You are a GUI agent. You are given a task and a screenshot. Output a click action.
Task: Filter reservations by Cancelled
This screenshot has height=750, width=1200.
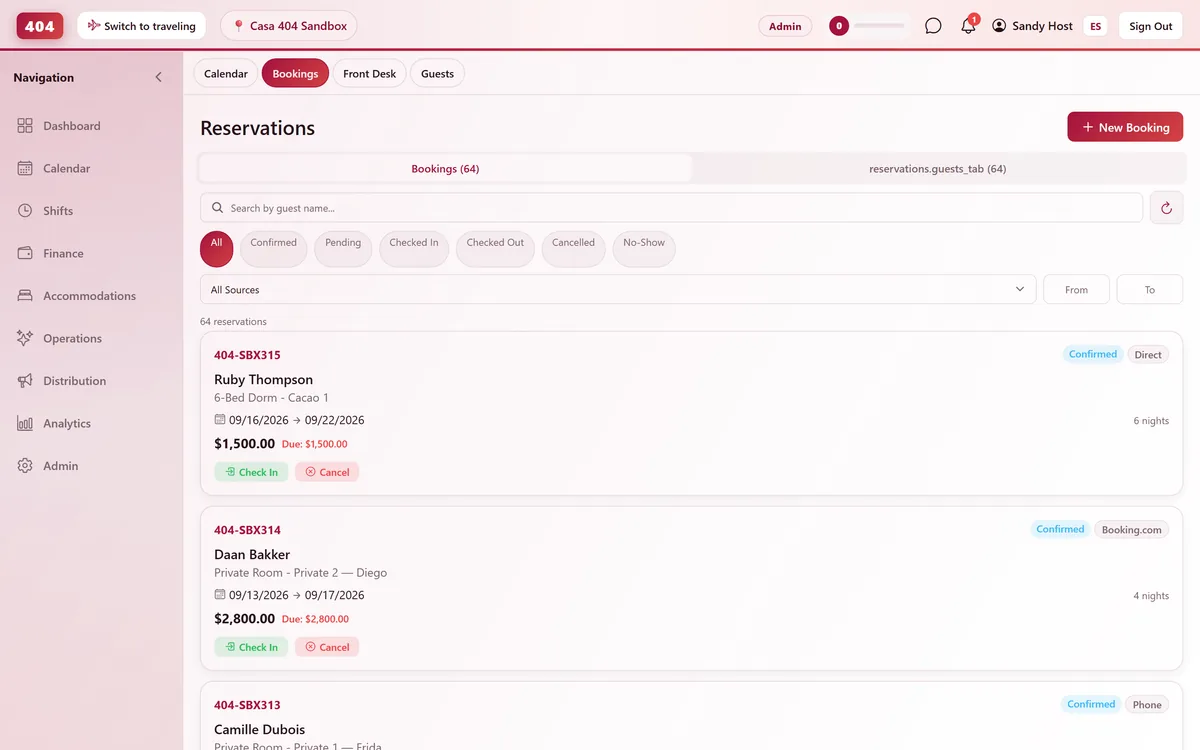[573, 249]
